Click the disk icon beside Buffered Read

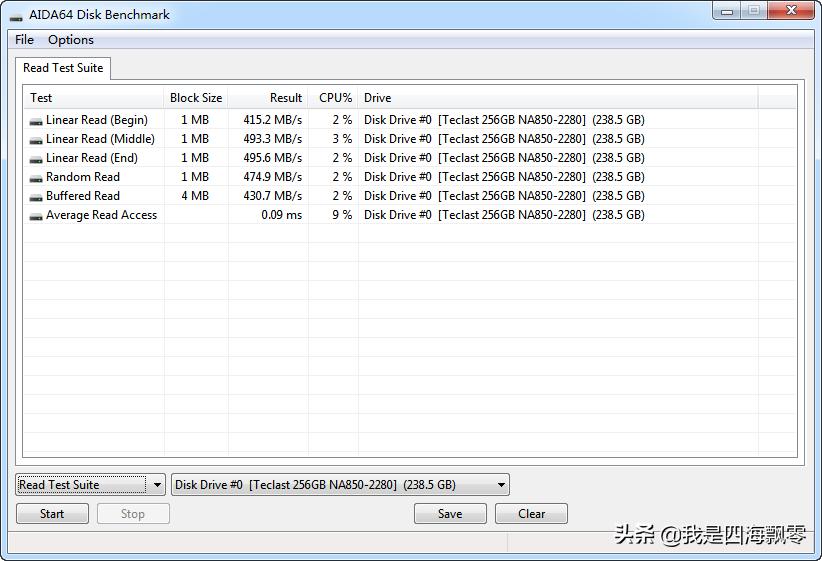click(x=36, y=197)
